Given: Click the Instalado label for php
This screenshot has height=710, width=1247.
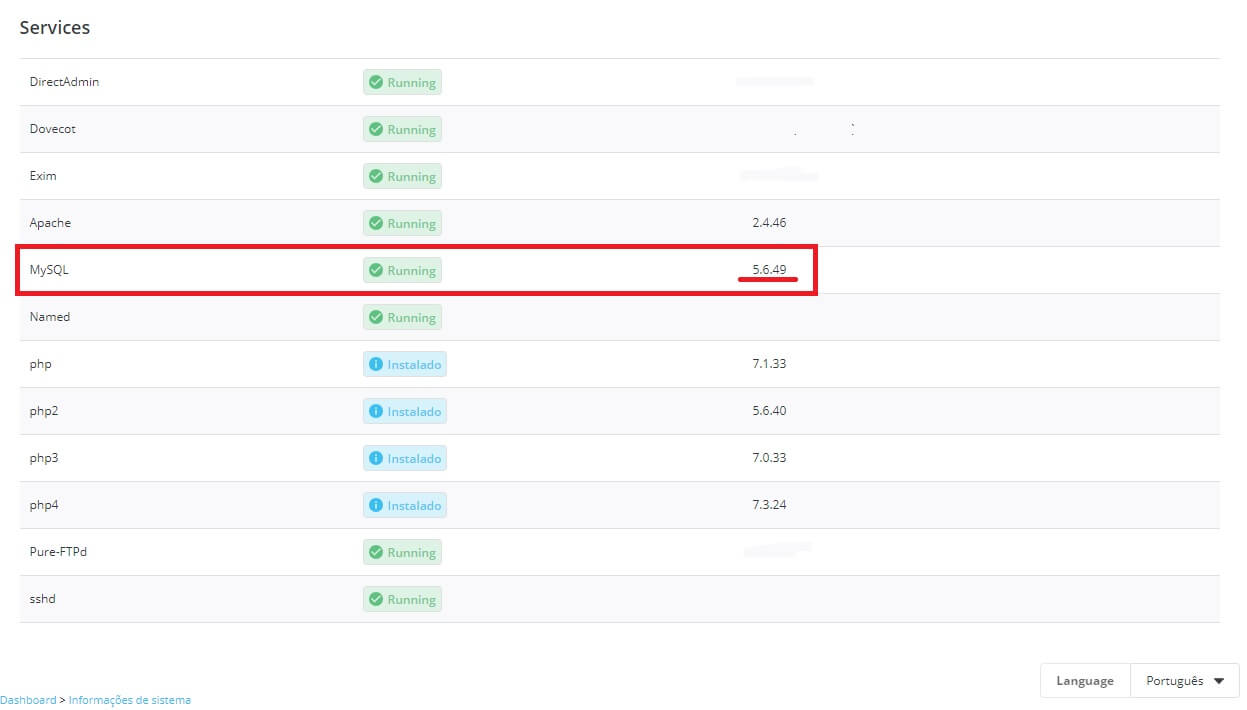Looking at the screenshot, I should tap(414, 365).
